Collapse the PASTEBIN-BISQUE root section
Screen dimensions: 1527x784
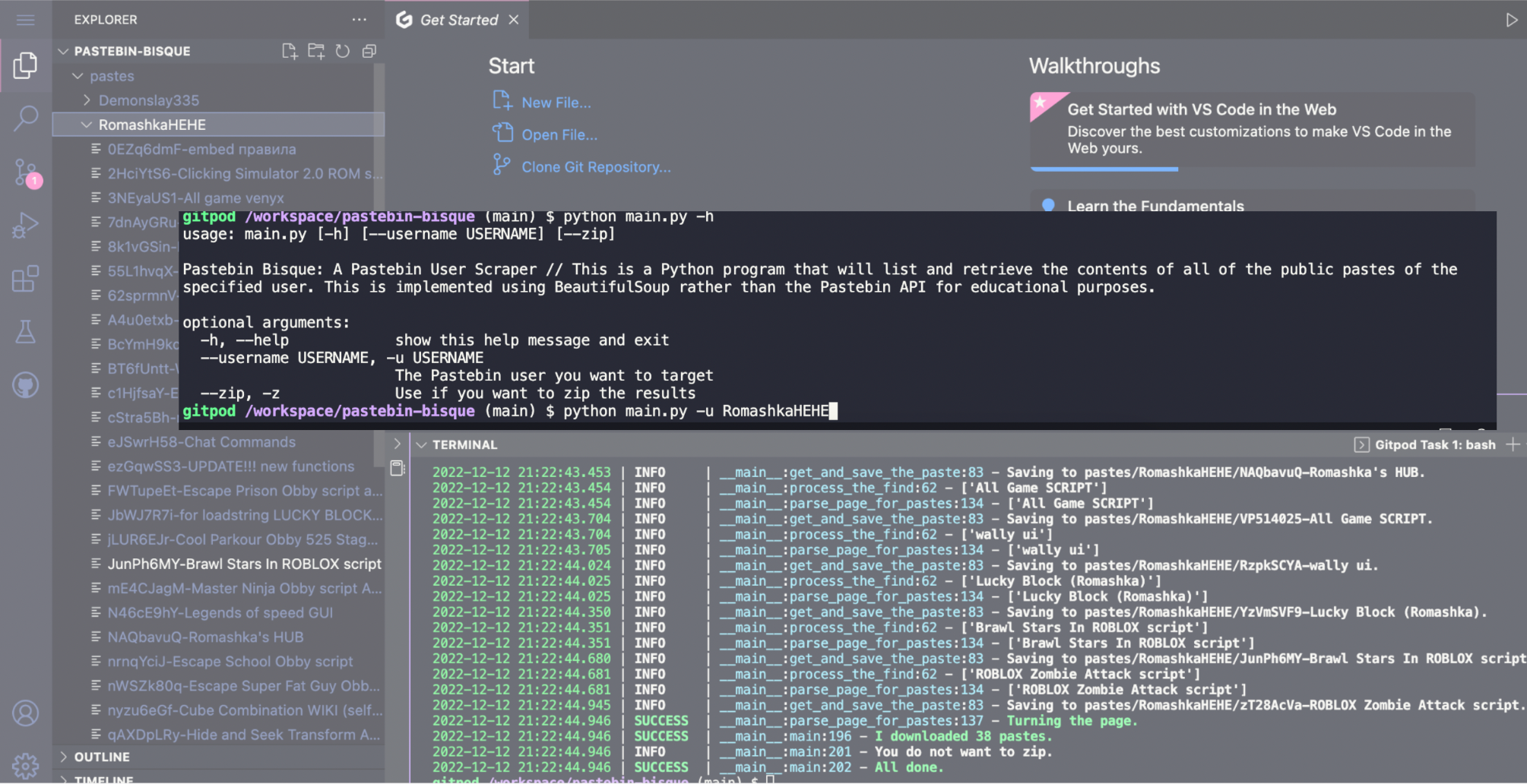click(132, 51)
